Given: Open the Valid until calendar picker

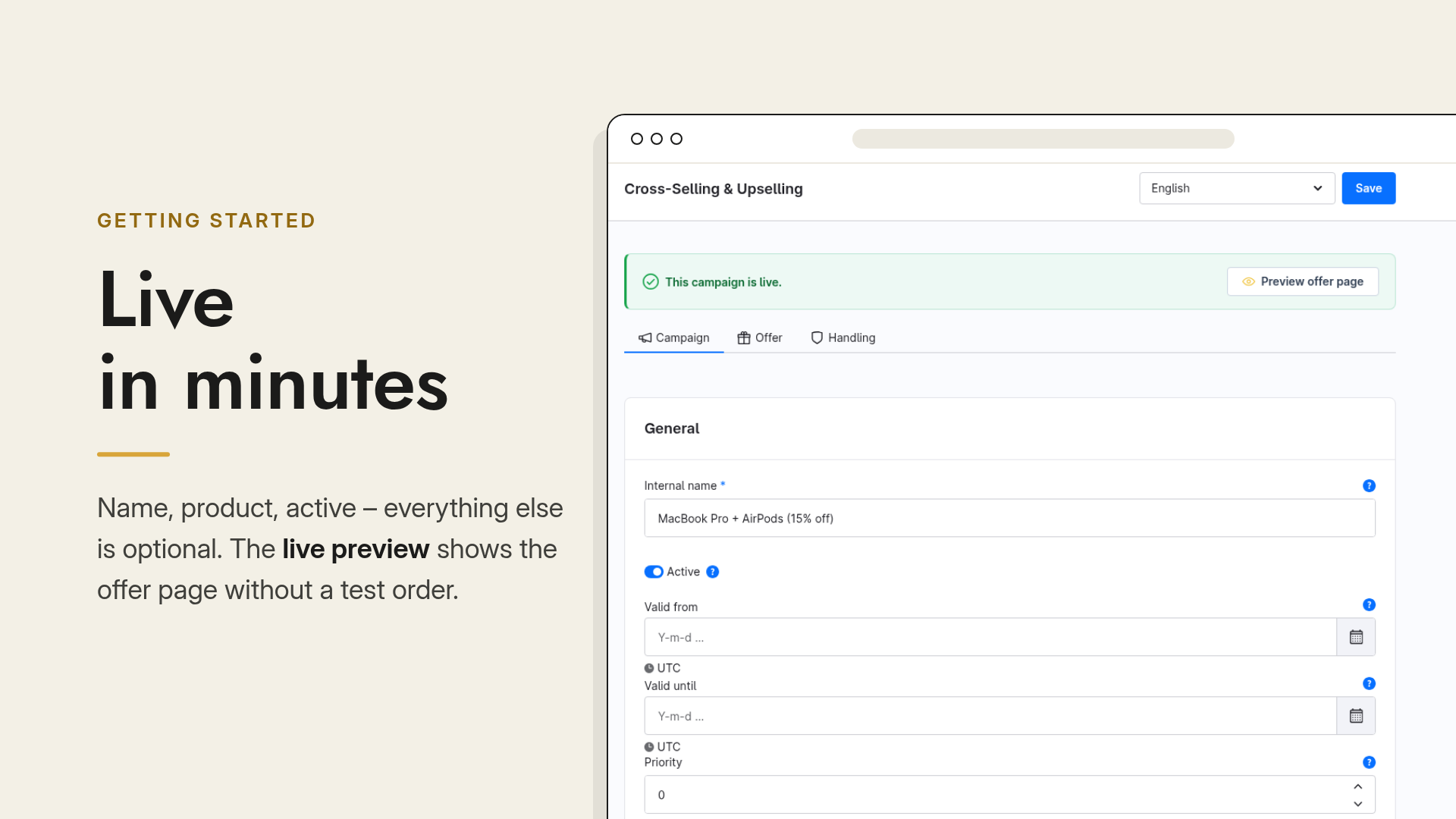Looking at the screenshot, I should (1356, 716).
